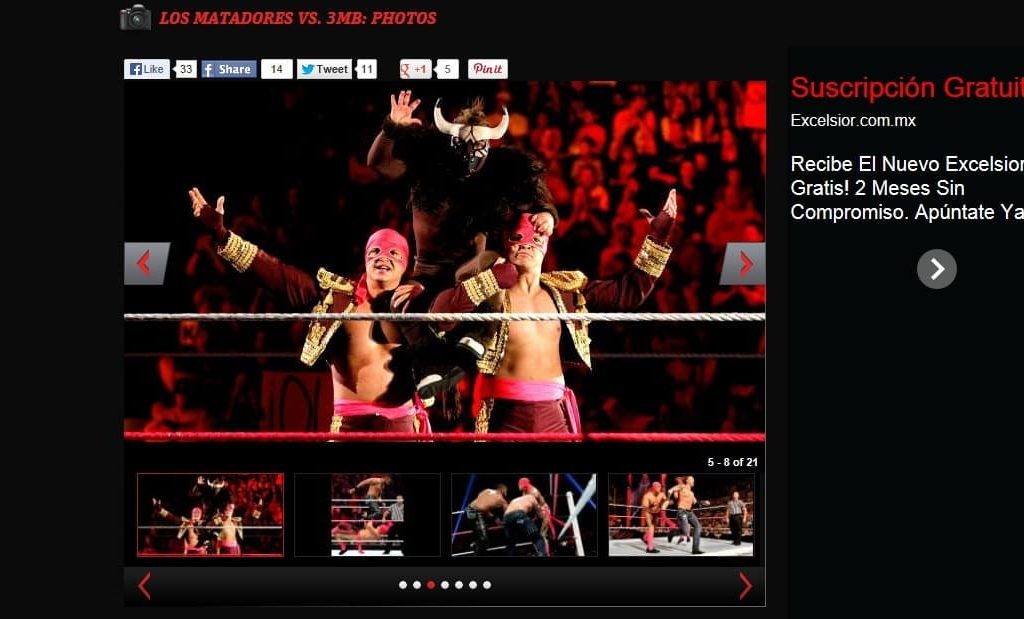
Task: Click the camera icon beside the photos title
Action: 135,17
